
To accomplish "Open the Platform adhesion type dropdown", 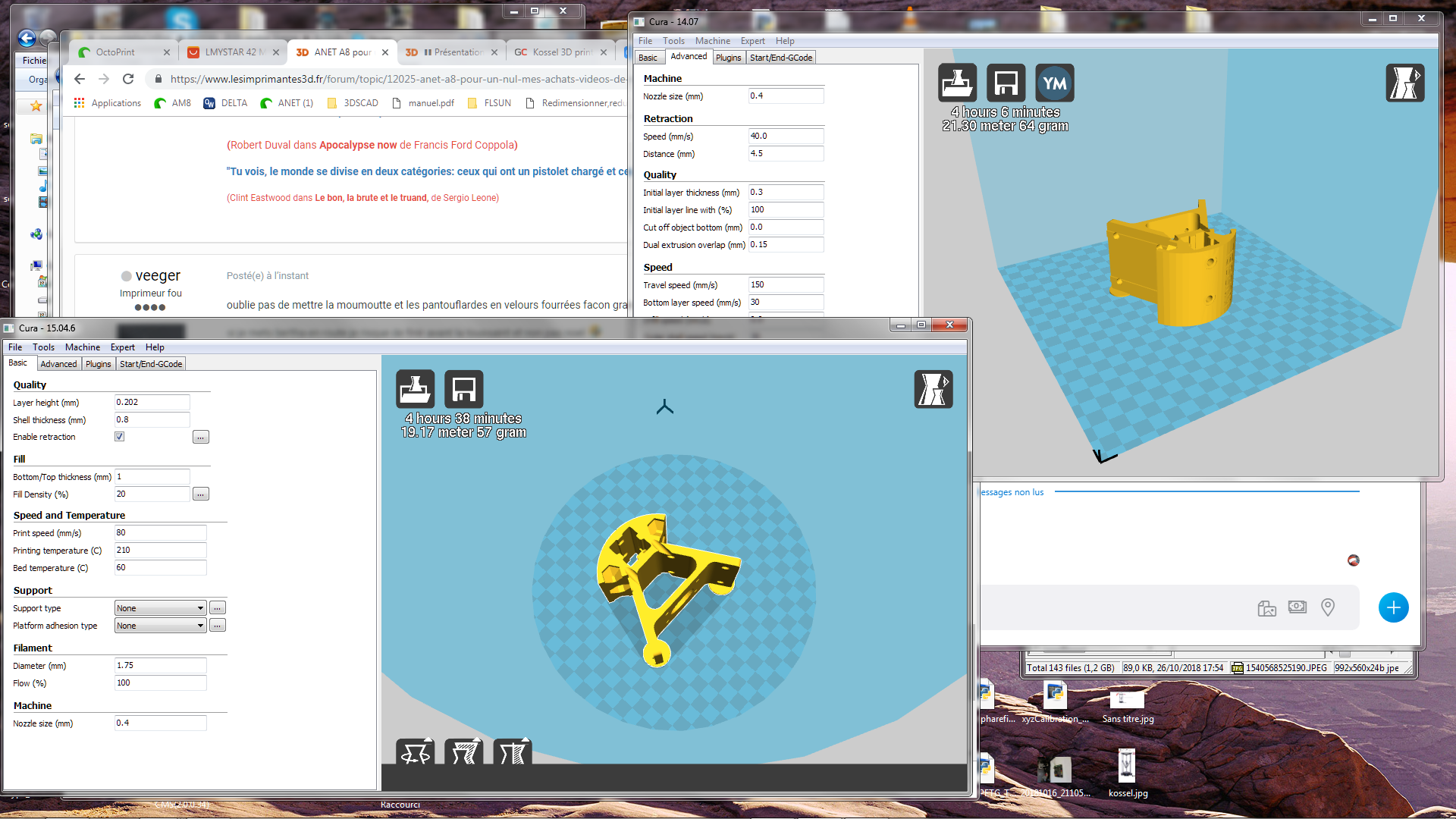I will pyautogui.click(x=160, y=626).
